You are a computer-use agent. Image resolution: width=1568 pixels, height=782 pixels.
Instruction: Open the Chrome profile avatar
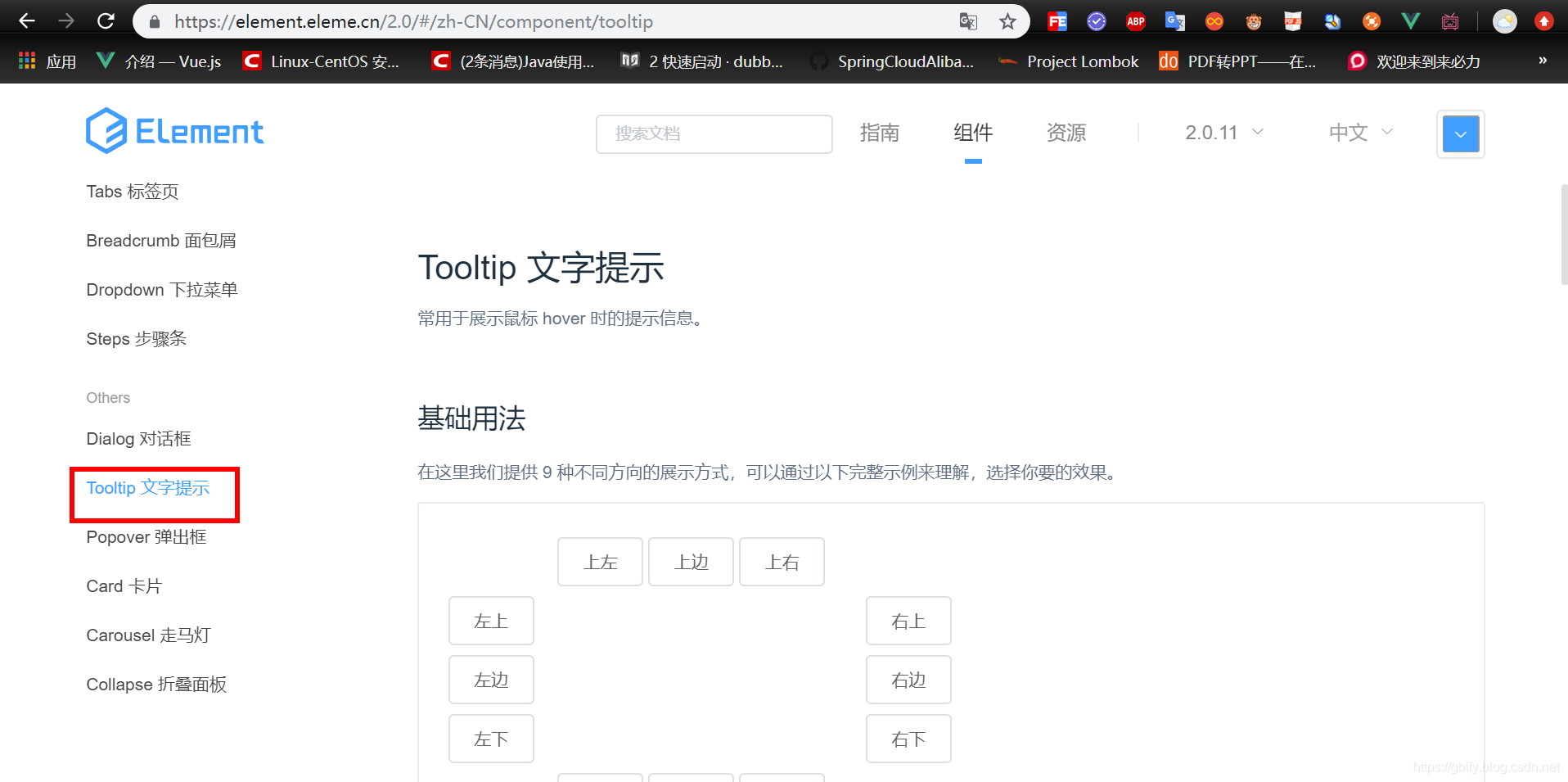tap(1504, 21)
